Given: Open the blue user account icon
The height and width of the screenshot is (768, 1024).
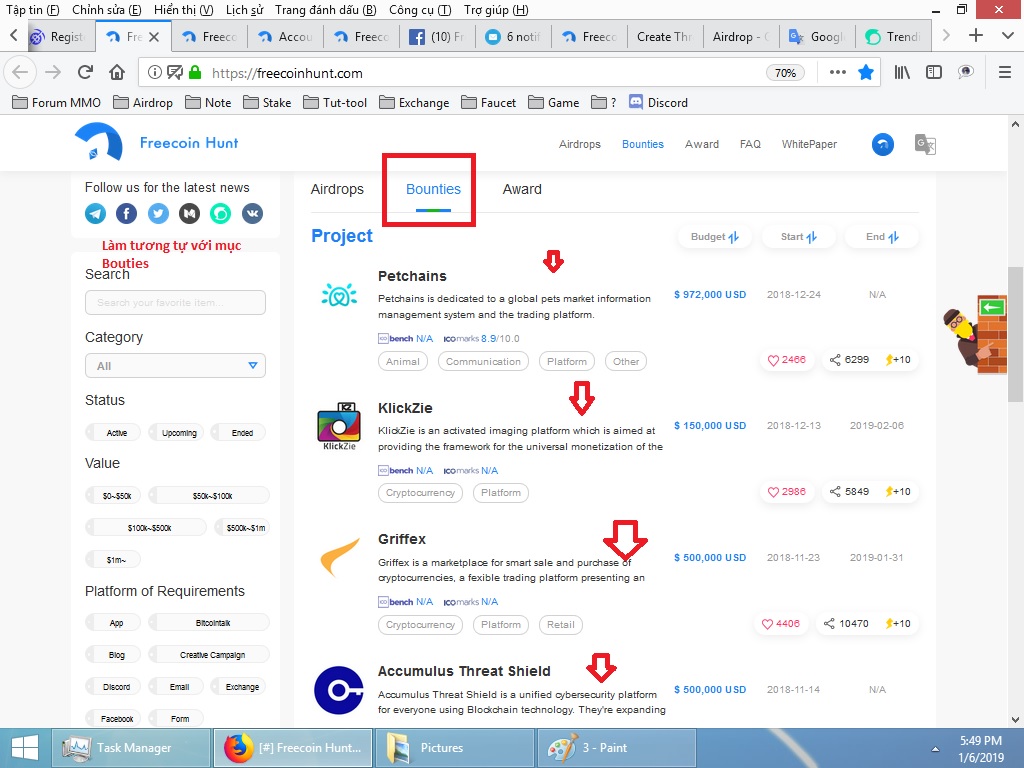Looking at the screenshot, I should click(x=883, y=144).
